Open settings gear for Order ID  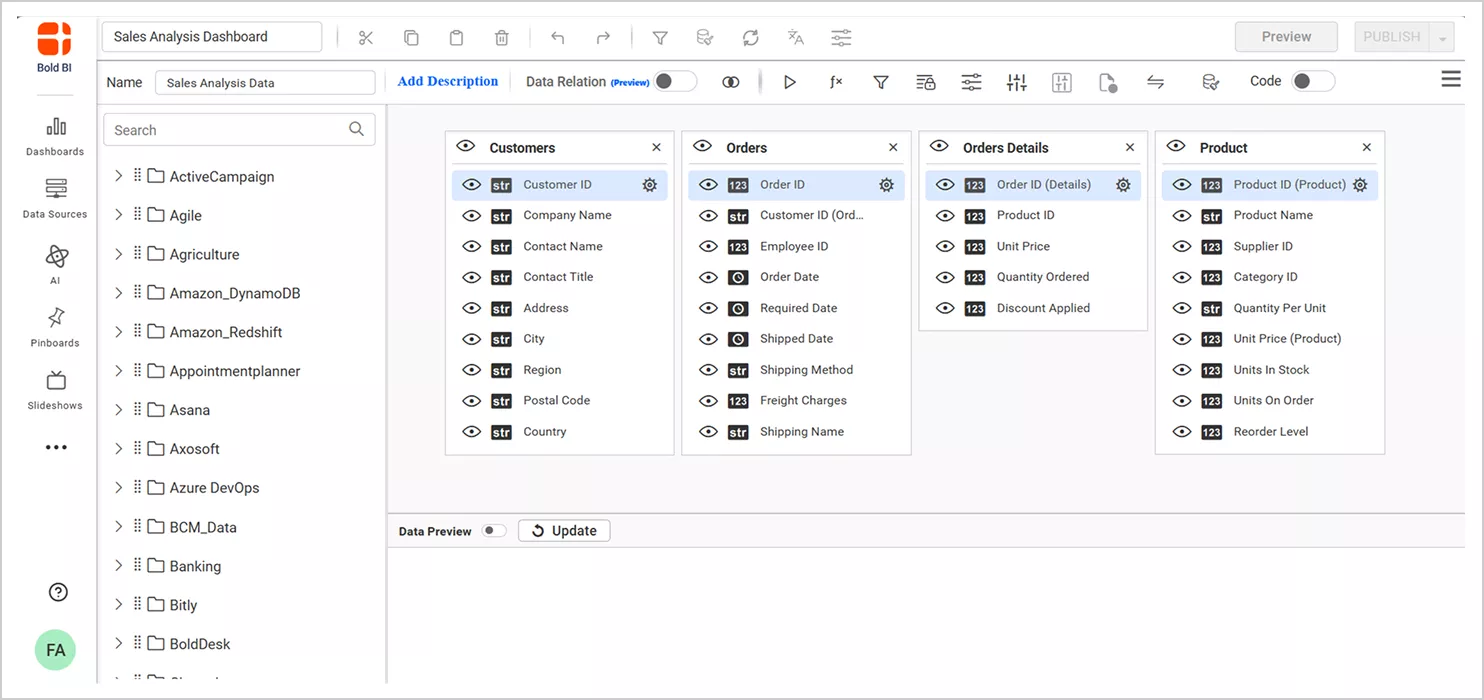pyautogui.click(x=886, y=185)
